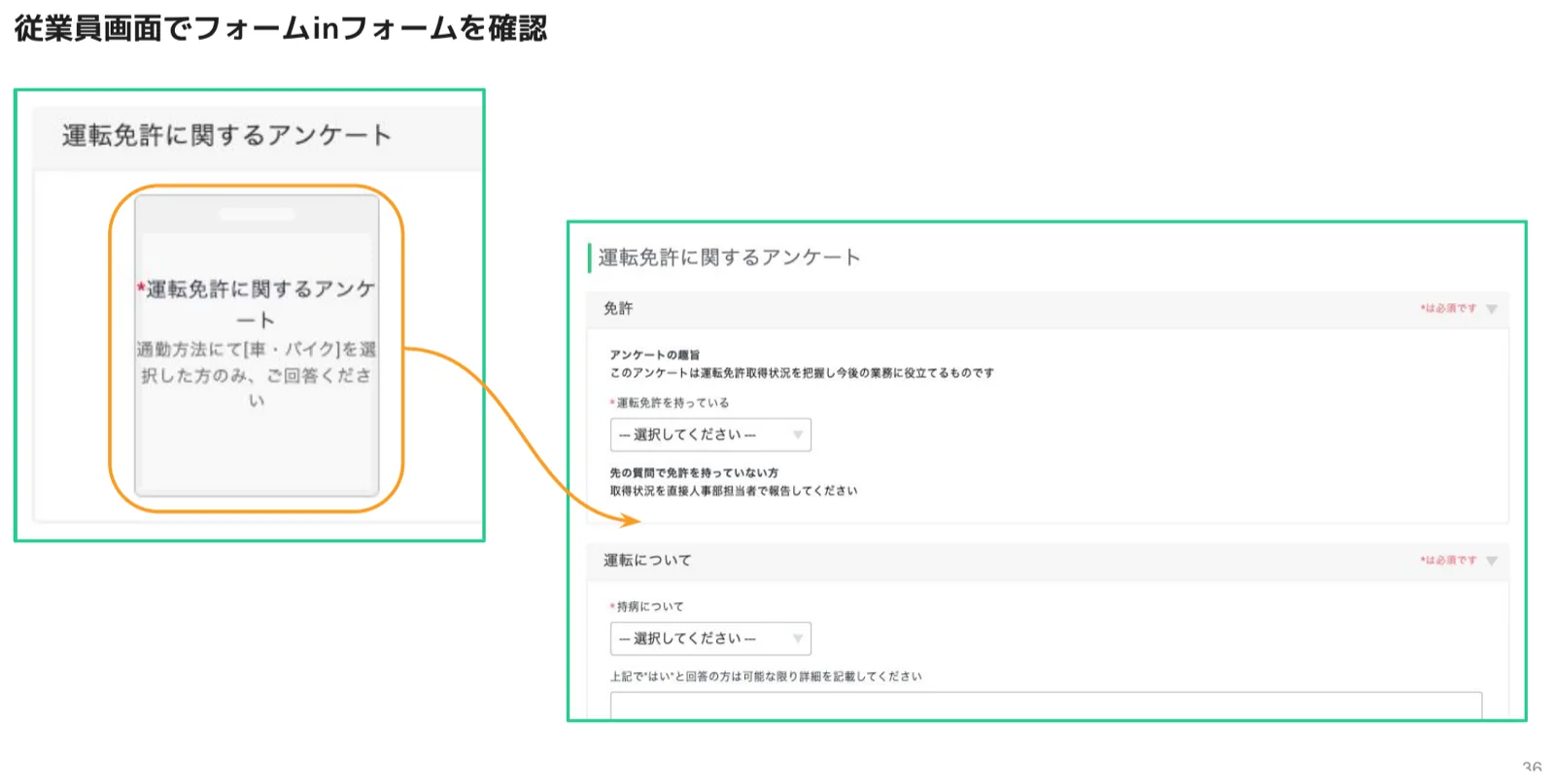Click the 運転について section header label
Screen dimensions: 1555x784
647,560
